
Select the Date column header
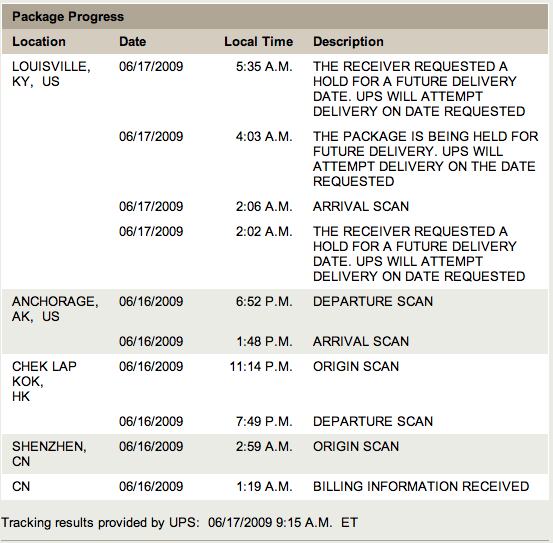pyautogui.click(x=133, y=42)
